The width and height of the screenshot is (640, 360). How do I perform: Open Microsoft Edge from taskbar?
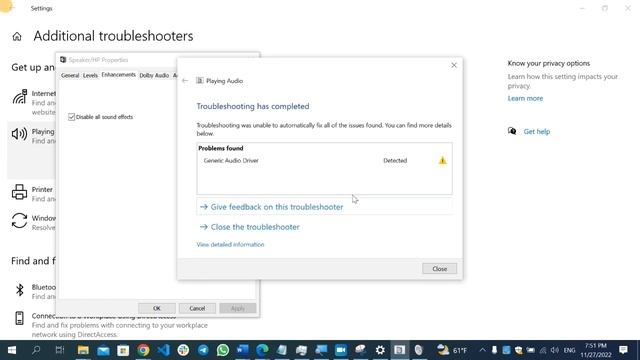262,350
